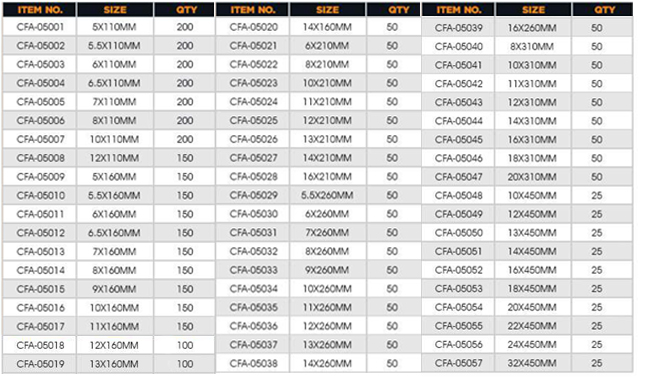Select item number CFA-05020
The height and width of the screenshot is (391, 650).
coord(254,27)
